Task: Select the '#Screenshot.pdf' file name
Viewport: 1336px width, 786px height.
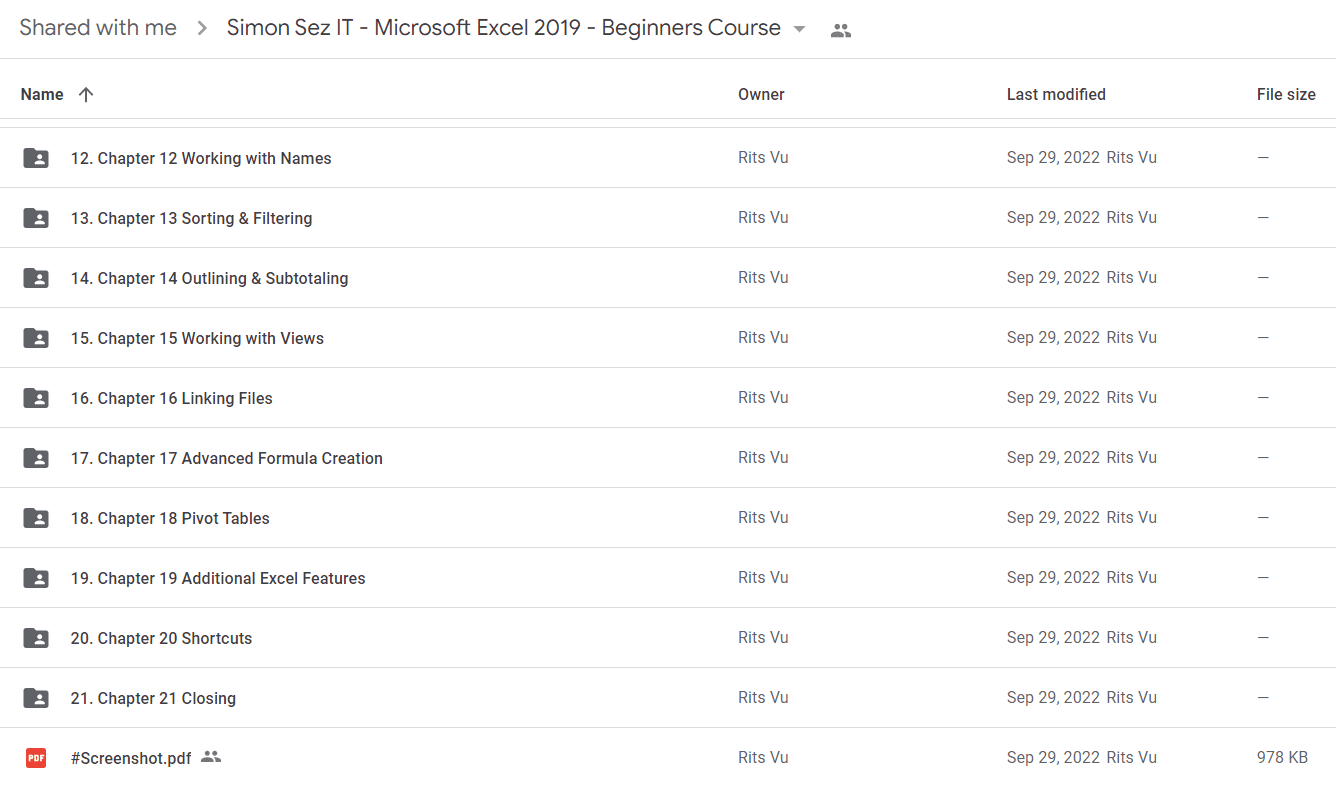Action: coord(131,758)
